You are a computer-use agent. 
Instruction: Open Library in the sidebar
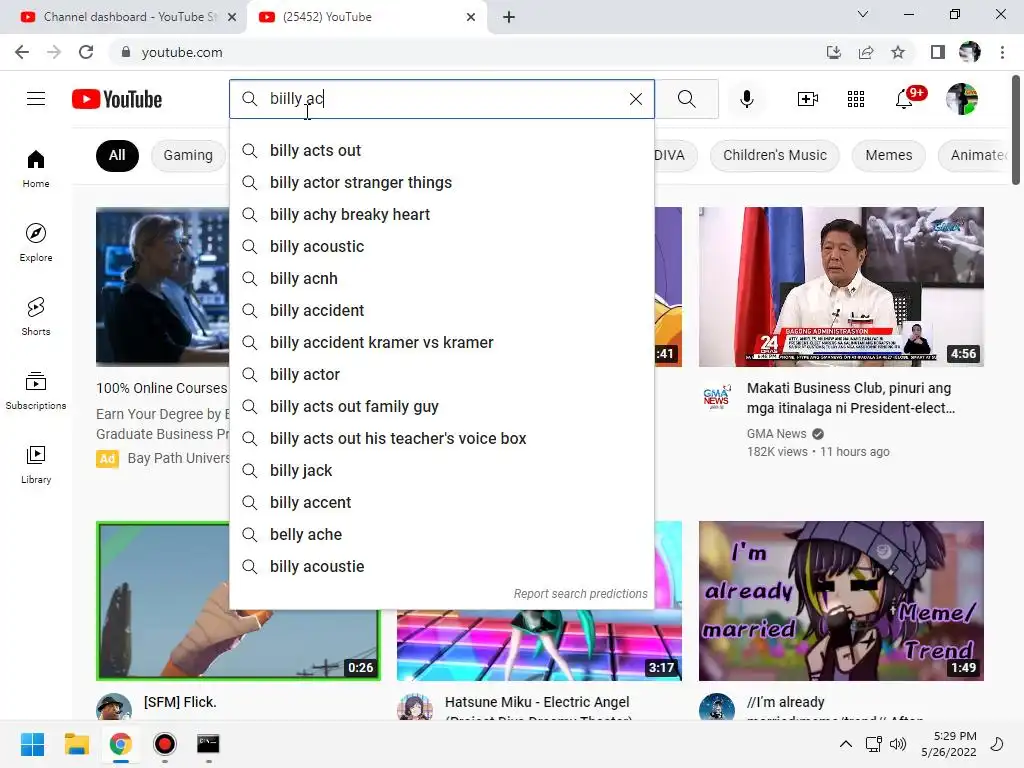tap(36, 464)
